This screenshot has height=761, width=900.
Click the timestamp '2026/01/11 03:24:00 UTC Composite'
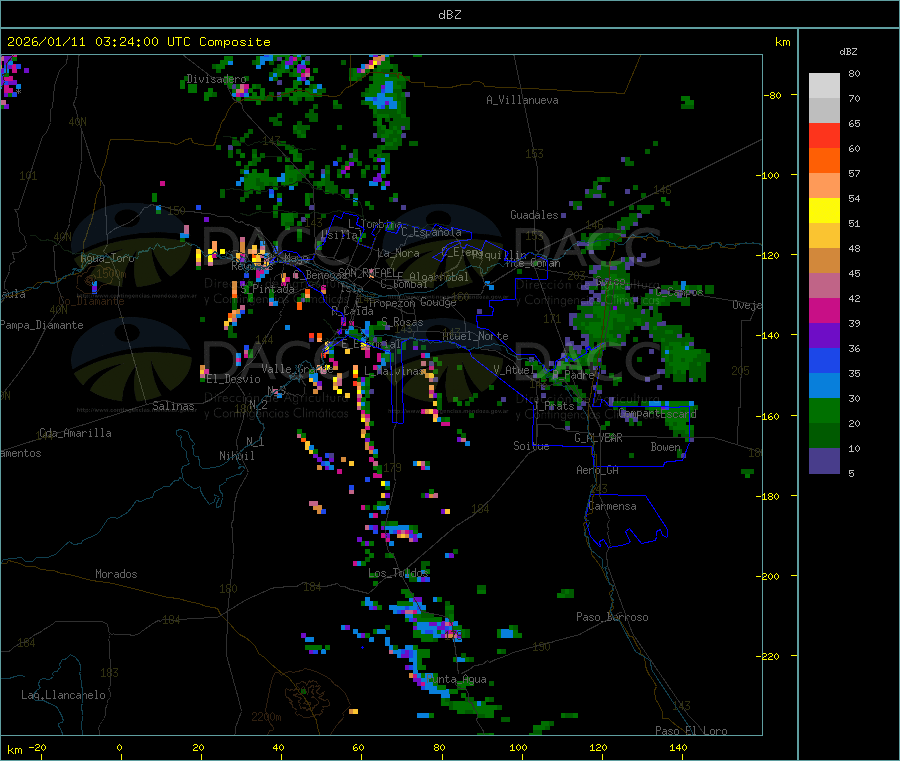[x=138, y=42]
